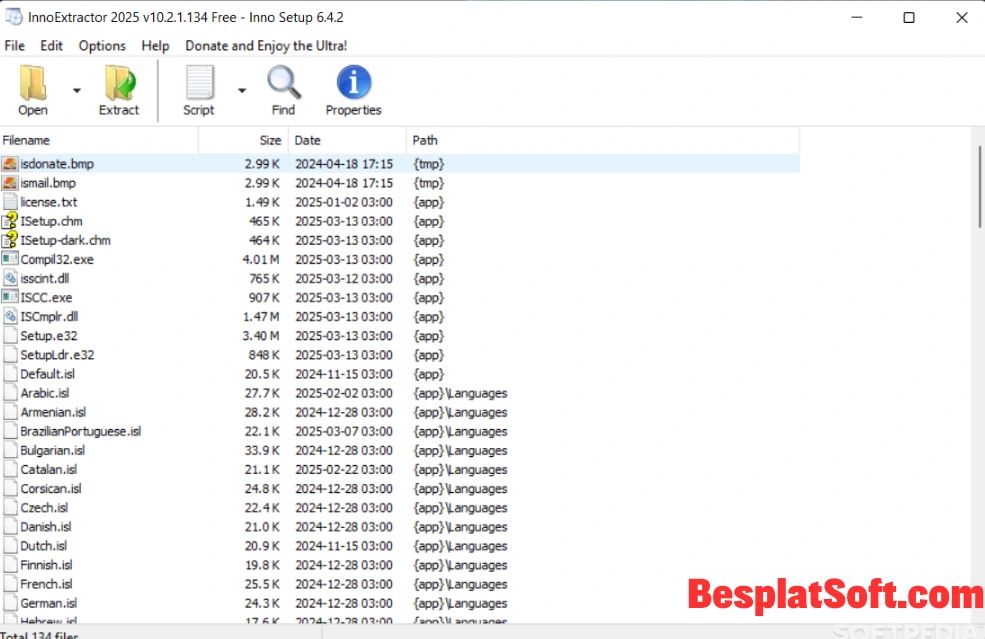Click the Compil32.exe application icon
Screen dimensions: 985x639
point(12,259)
